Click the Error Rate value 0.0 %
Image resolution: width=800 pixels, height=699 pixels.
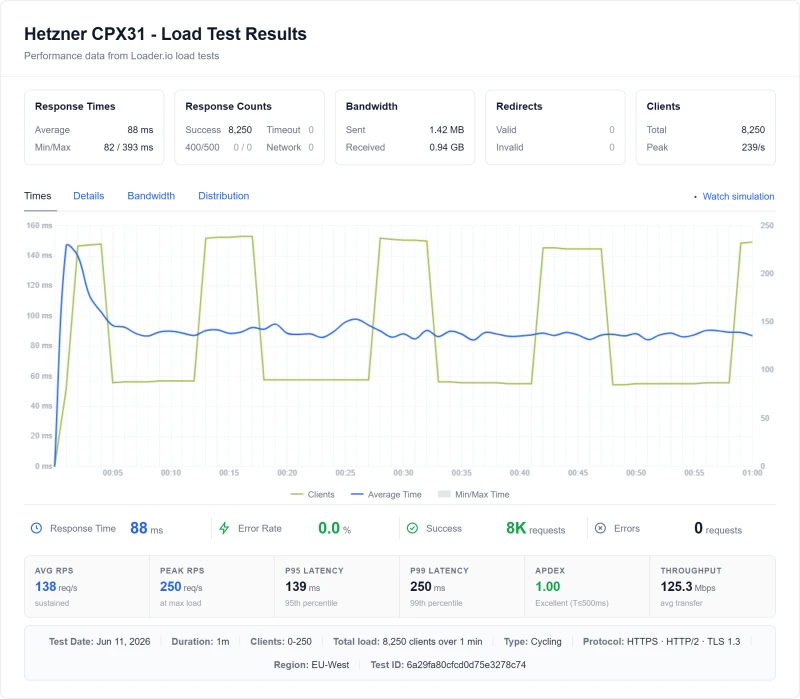(x=335, y=528)
